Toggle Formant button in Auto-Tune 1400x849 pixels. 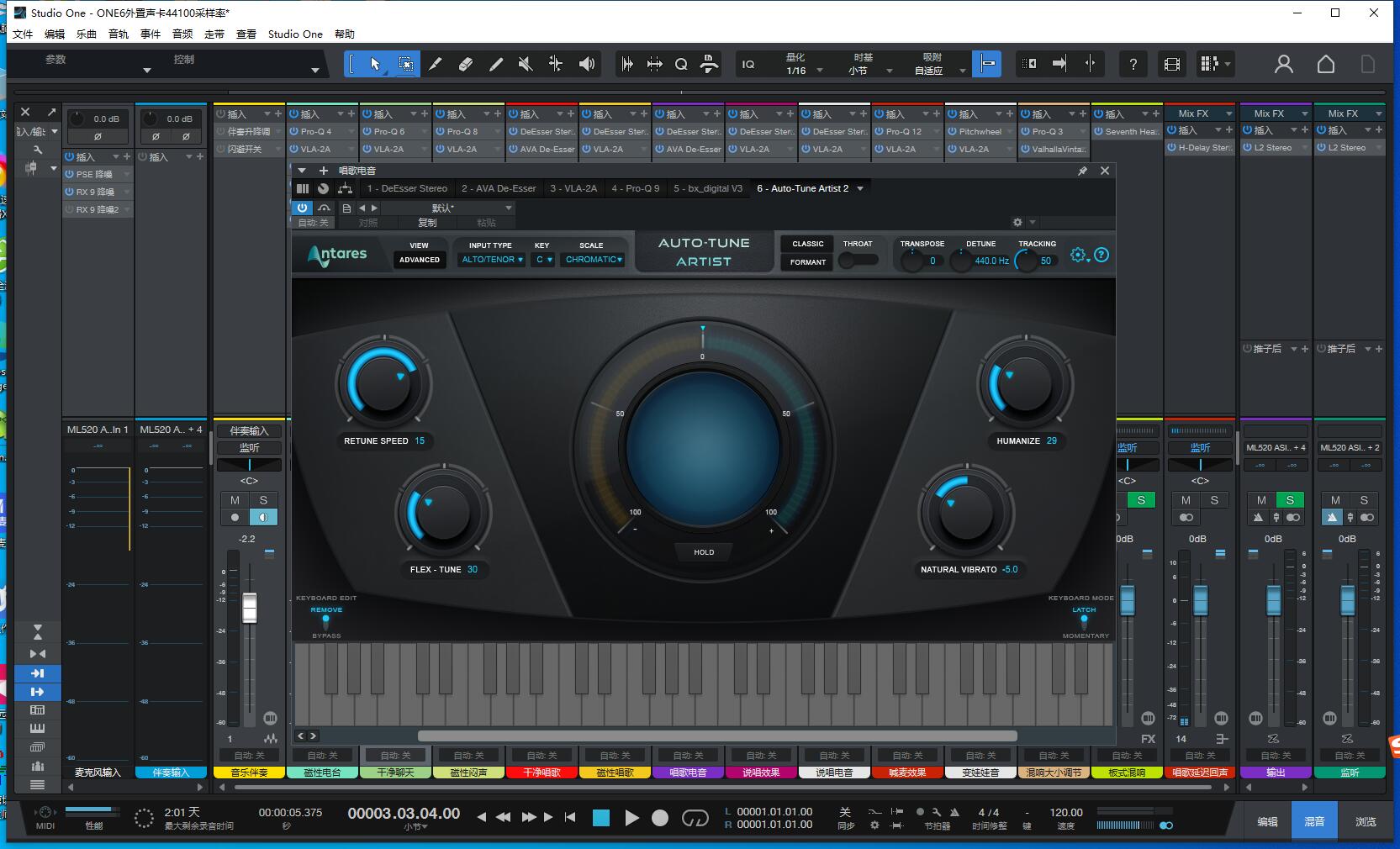click(808, 262)
